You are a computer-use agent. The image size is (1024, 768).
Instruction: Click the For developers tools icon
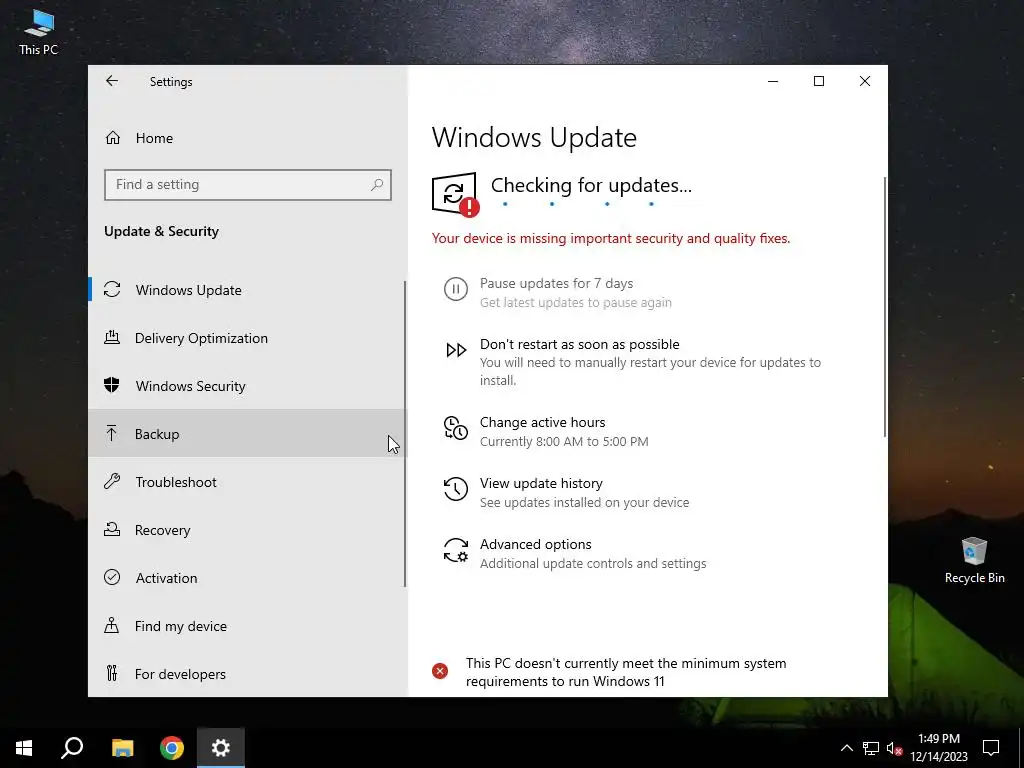click(112, 673)
